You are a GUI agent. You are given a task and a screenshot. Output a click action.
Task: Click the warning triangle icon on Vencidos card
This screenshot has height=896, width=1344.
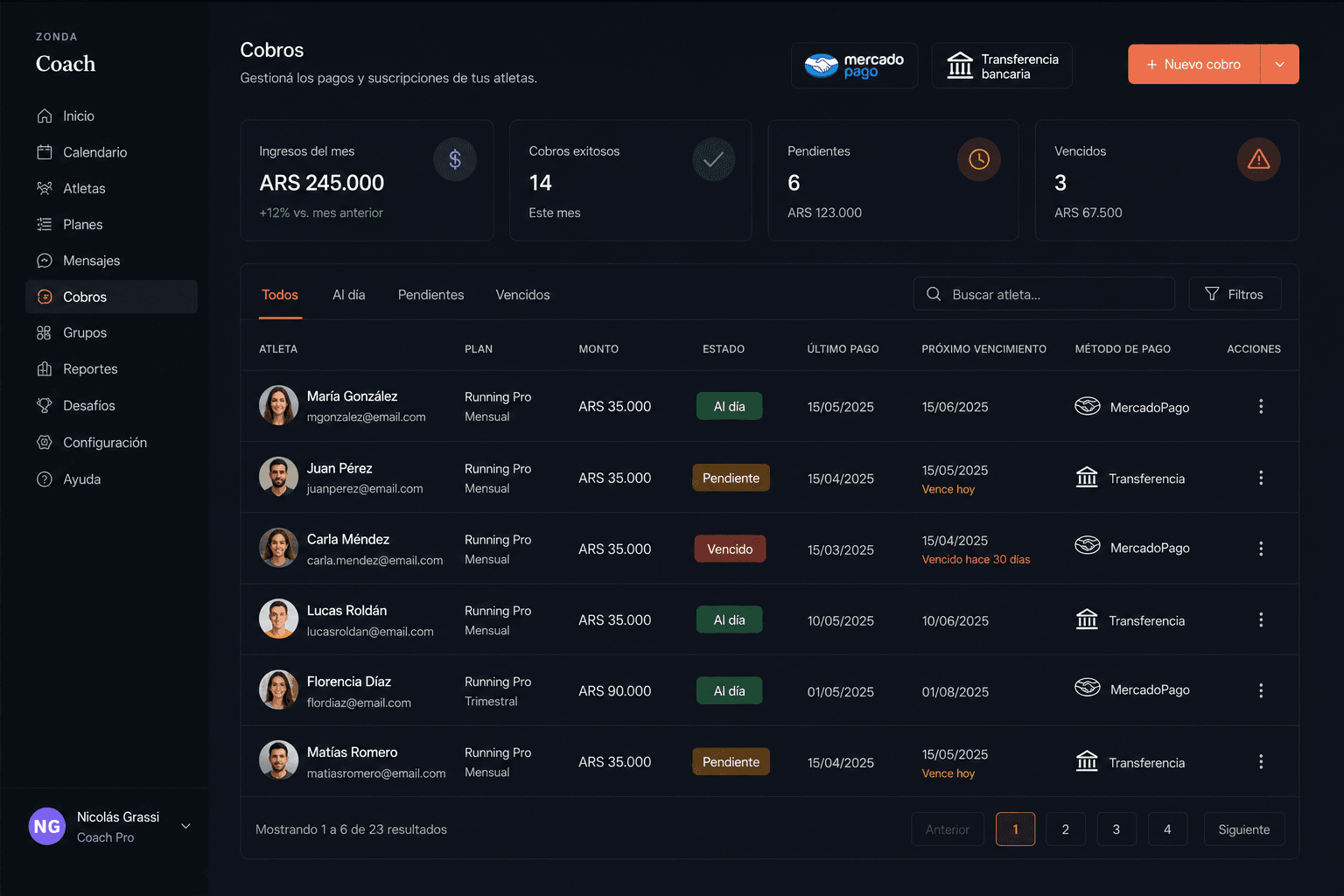coord(1259,159)
